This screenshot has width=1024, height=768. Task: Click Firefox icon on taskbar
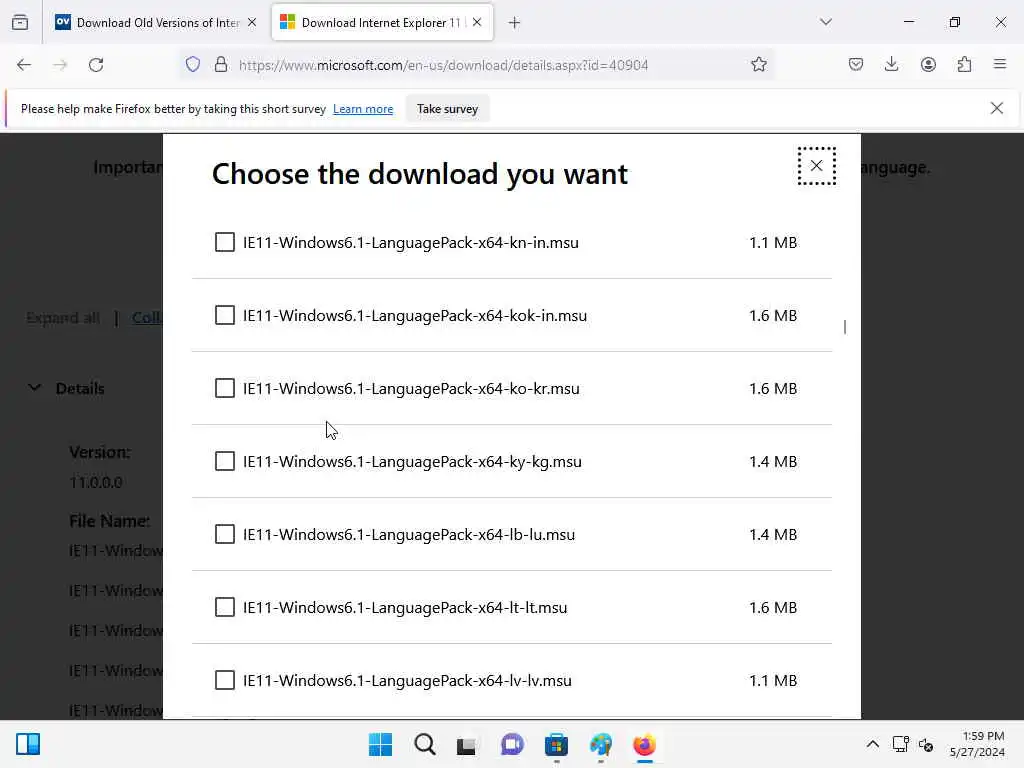click(x=644, y=744)
